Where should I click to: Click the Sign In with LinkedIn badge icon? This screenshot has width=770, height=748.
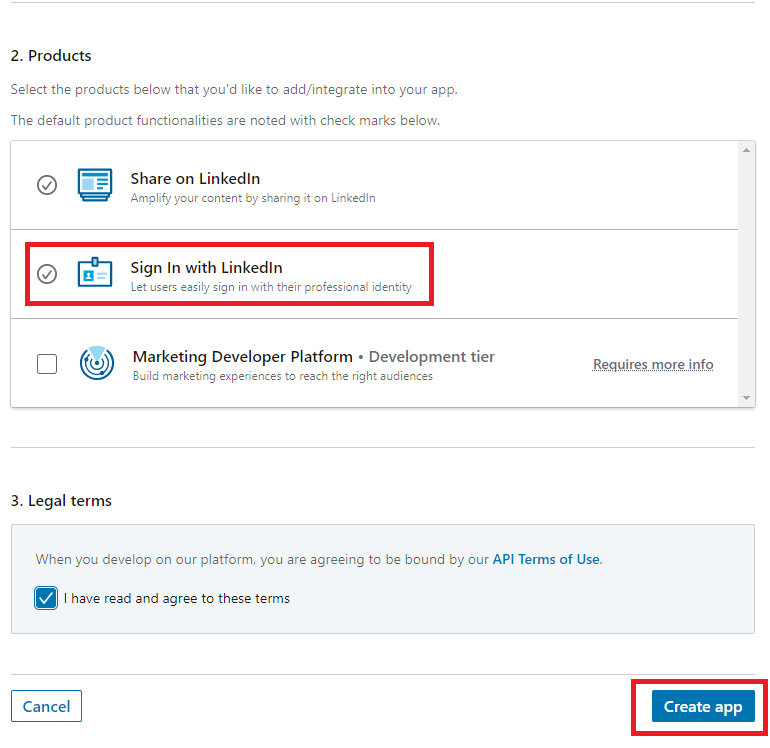click(x=95, y=272)
